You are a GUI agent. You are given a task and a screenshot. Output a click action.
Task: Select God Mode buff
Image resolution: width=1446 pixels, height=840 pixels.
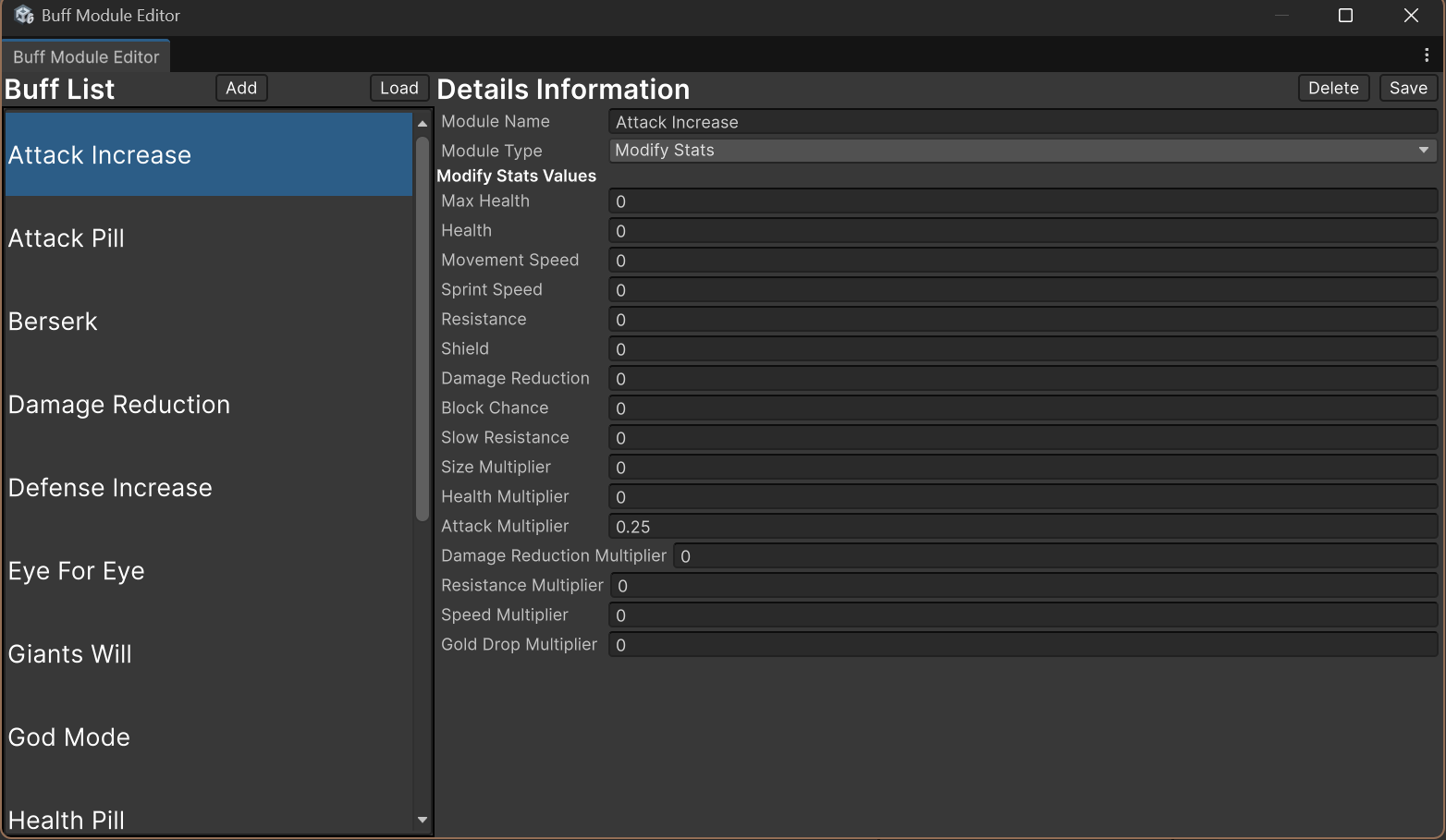click(x=209, y=737)
